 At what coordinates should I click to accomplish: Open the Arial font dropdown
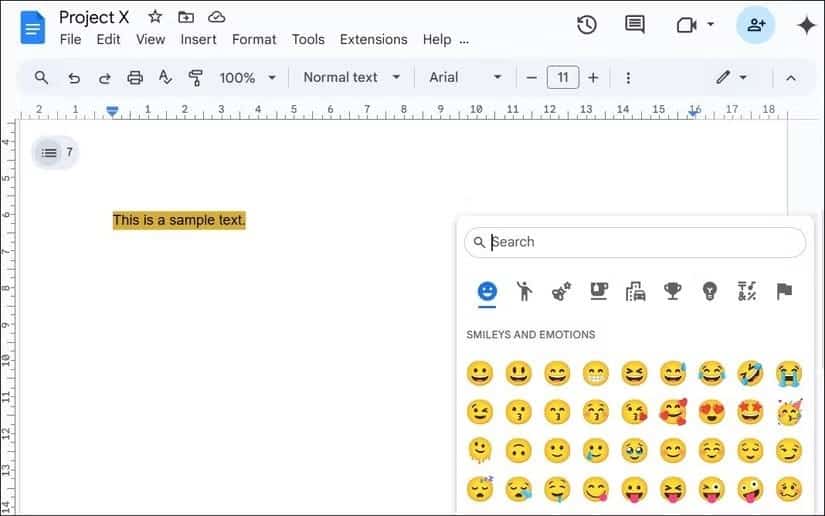[465, 77]
